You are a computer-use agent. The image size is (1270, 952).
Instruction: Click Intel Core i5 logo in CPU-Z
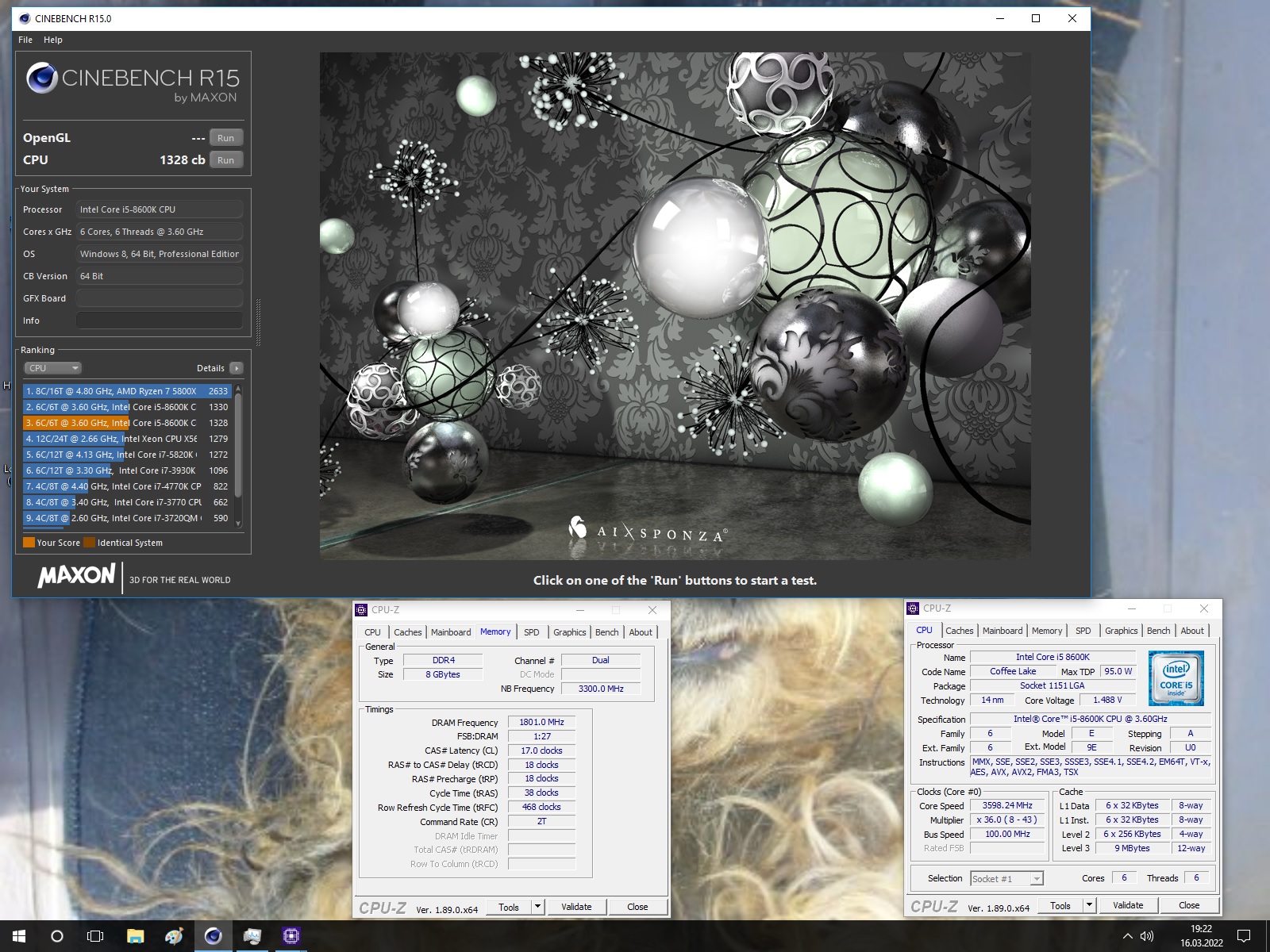pos(1176,678)
